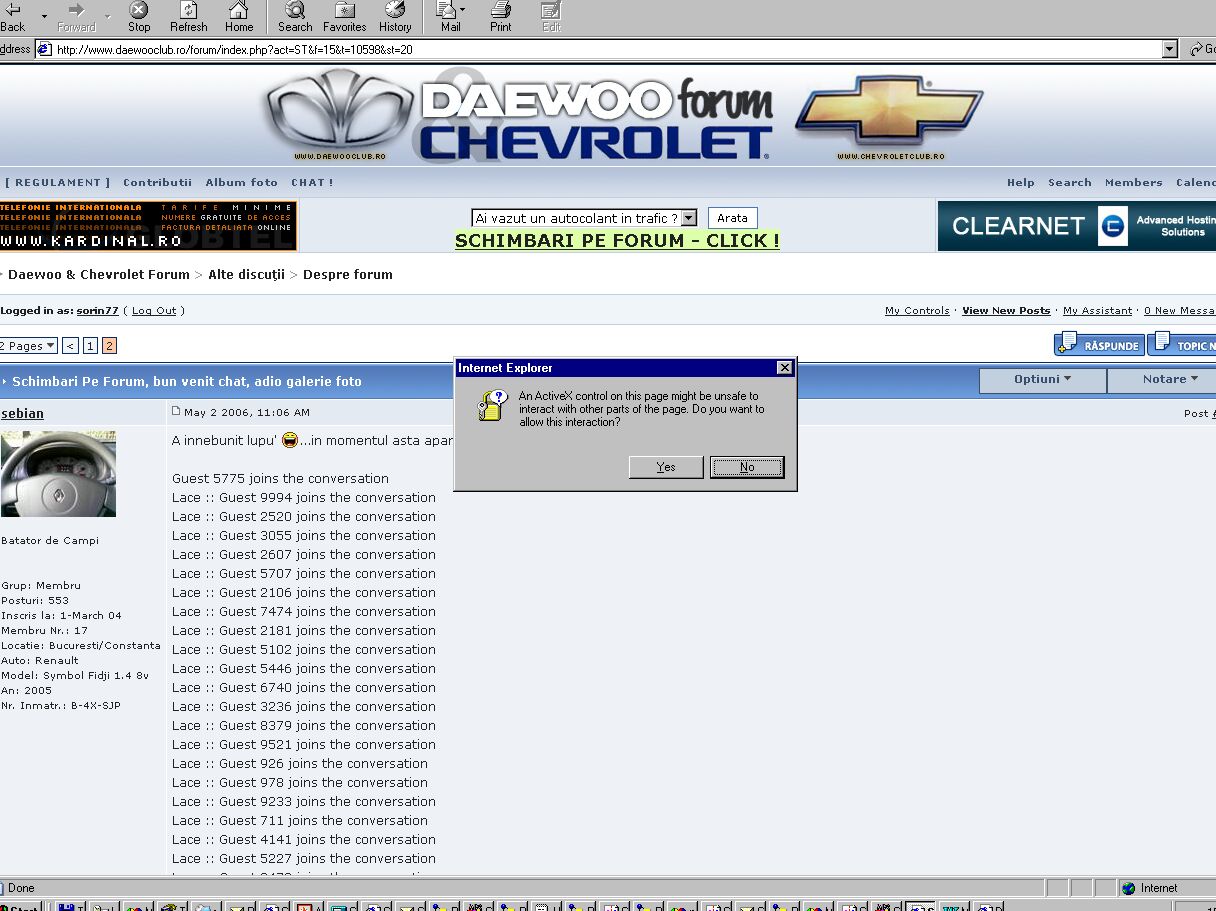Expand the 2 Pages dropdown
This screenshot has height=911, width=1216.
point(28,346)
